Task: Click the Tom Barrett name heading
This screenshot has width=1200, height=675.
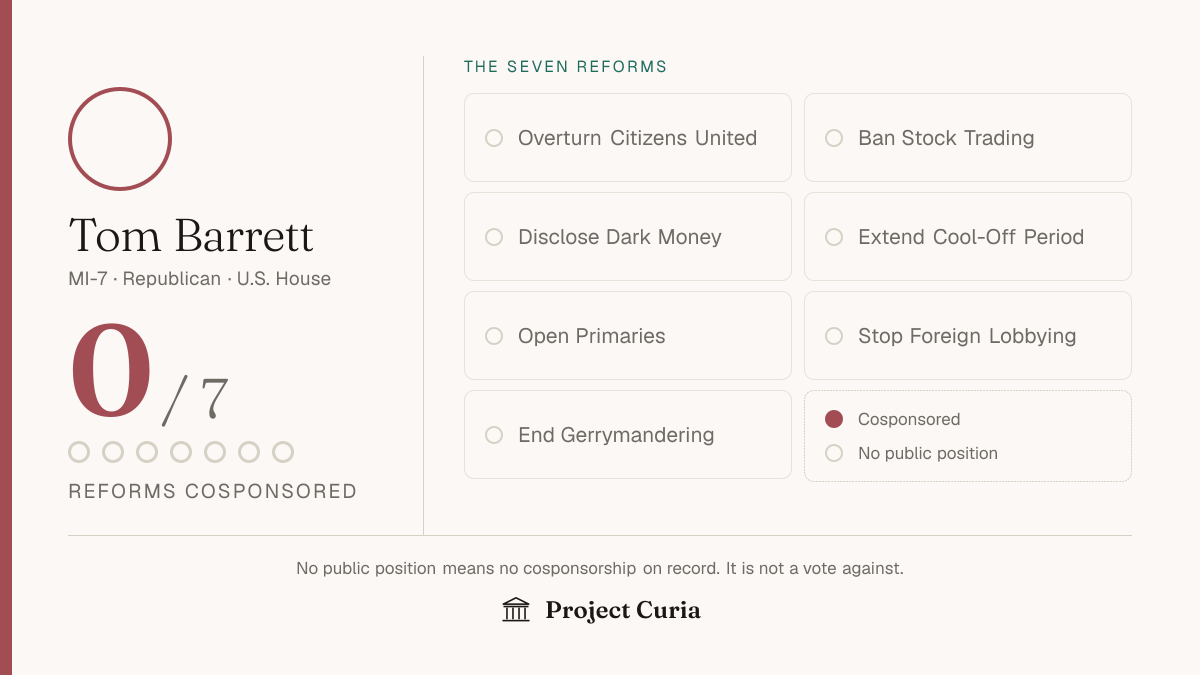Action: click(191, 236)
